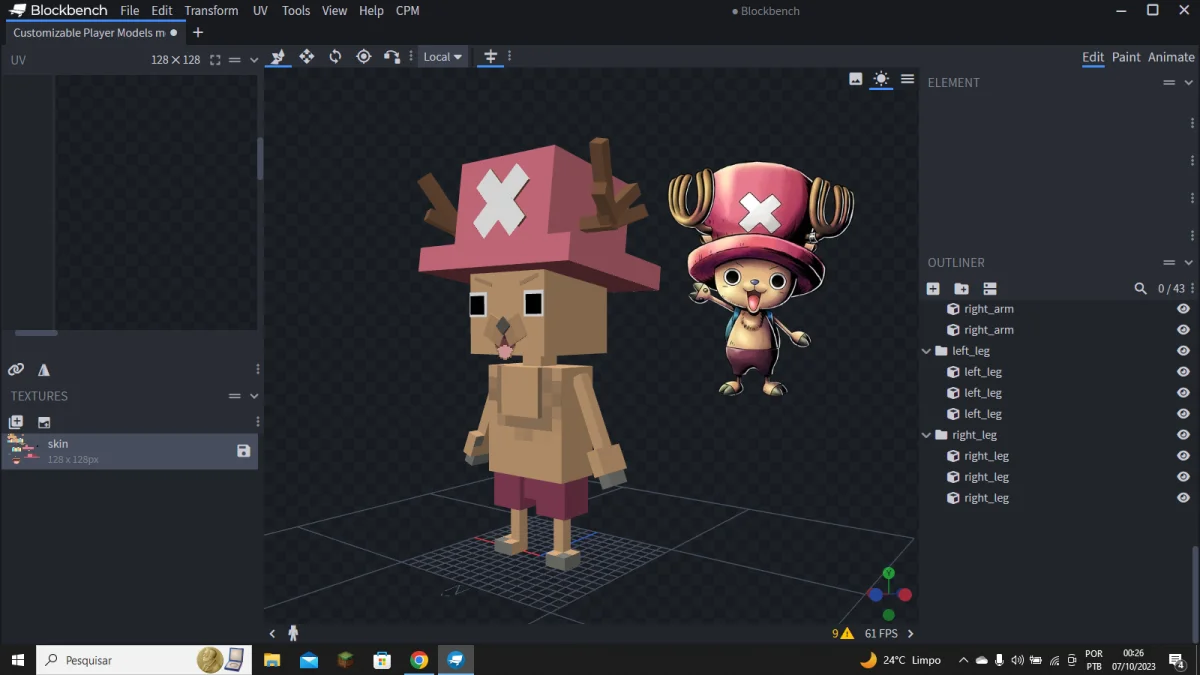Toggle viewport shading sun icon
The height and width of the screenshot is (675, 1200).
(x=881, y=79)
